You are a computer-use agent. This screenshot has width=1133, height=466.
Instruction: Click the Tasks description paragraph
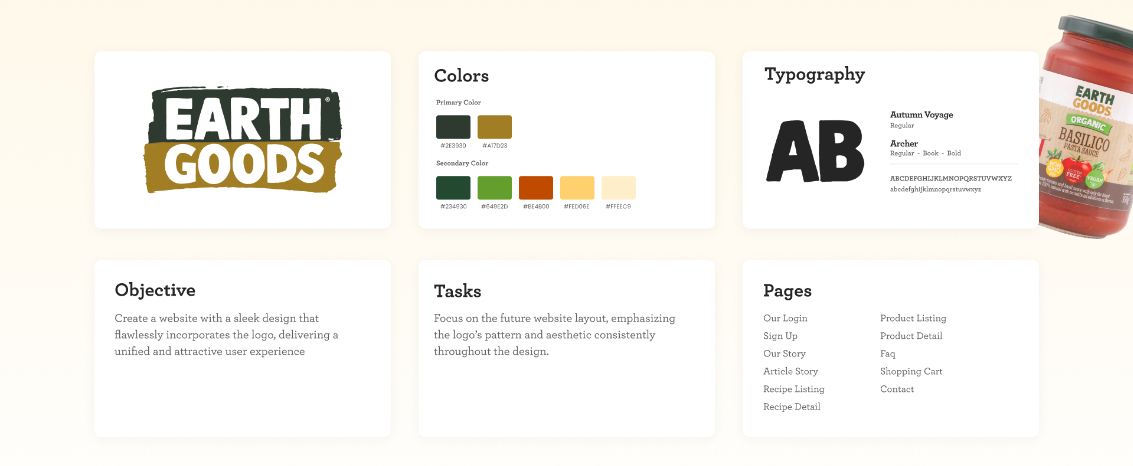click(554, 335)
